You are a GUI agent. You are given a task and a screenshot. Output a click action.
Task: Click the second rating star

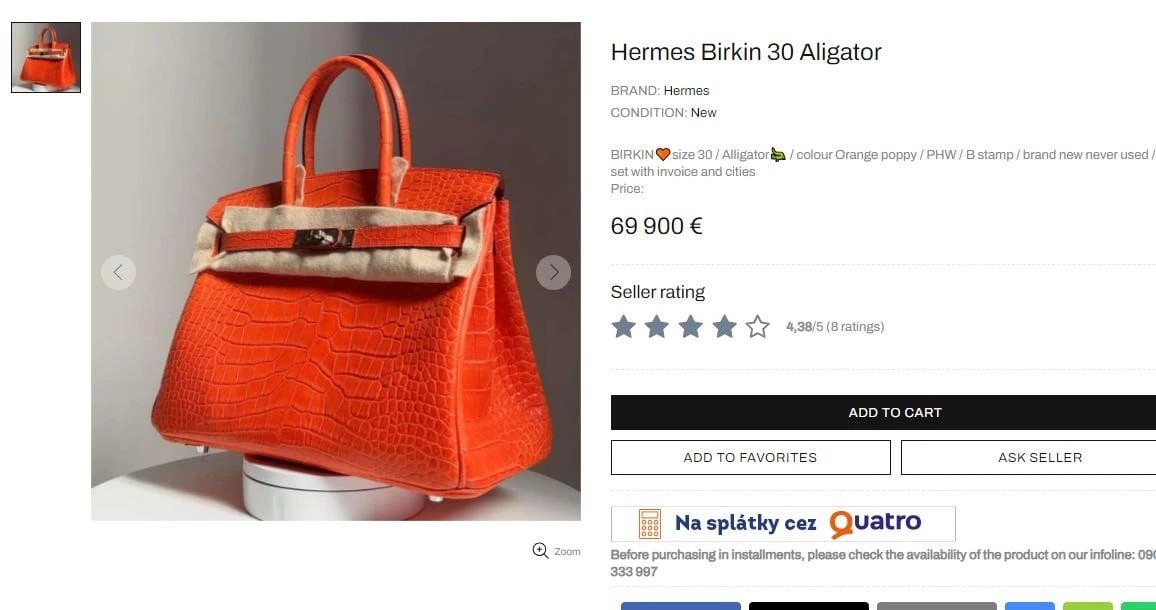[657, 326]
